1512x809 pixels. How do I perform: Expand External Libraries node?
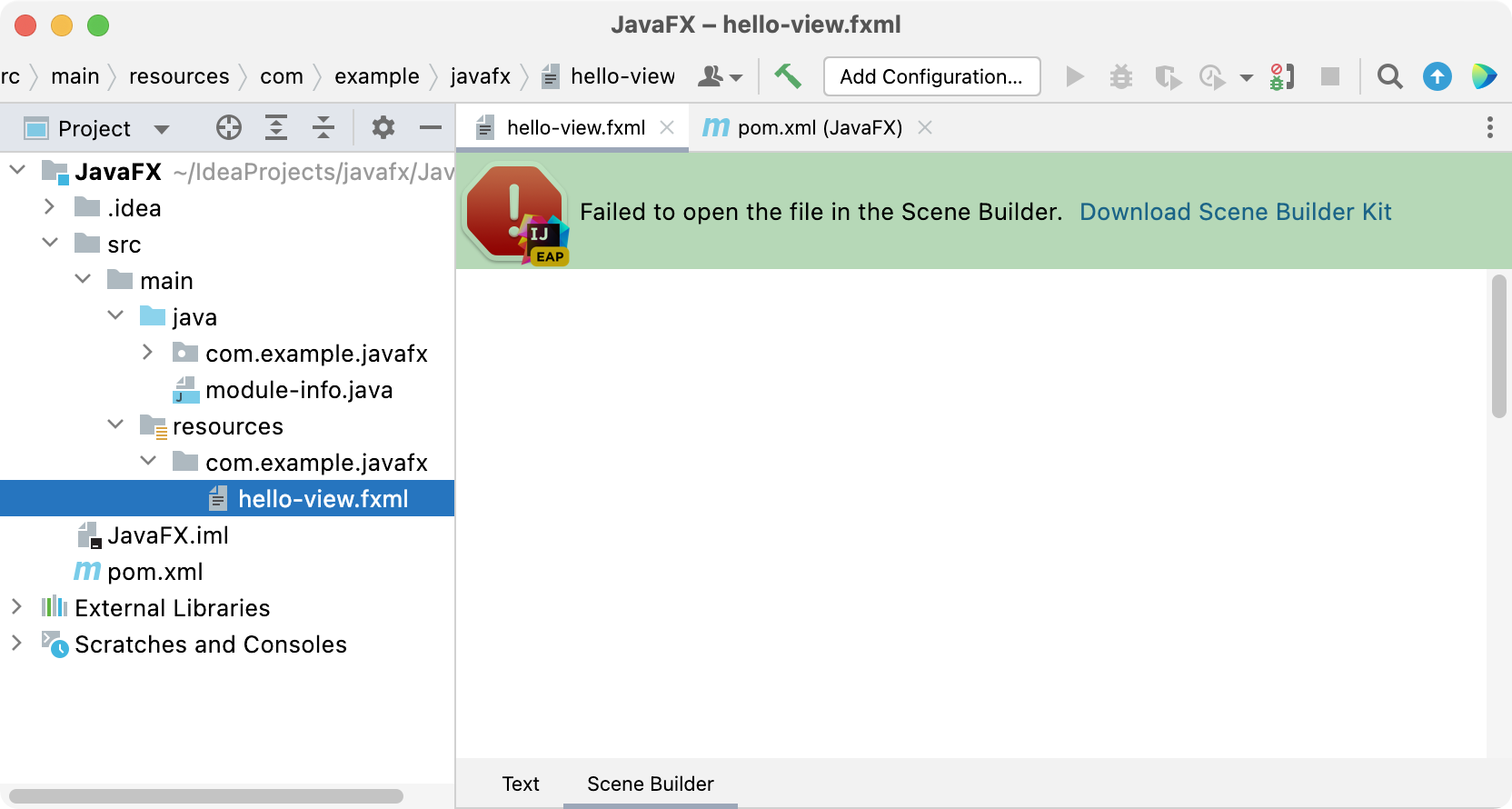tap(17, 606)
